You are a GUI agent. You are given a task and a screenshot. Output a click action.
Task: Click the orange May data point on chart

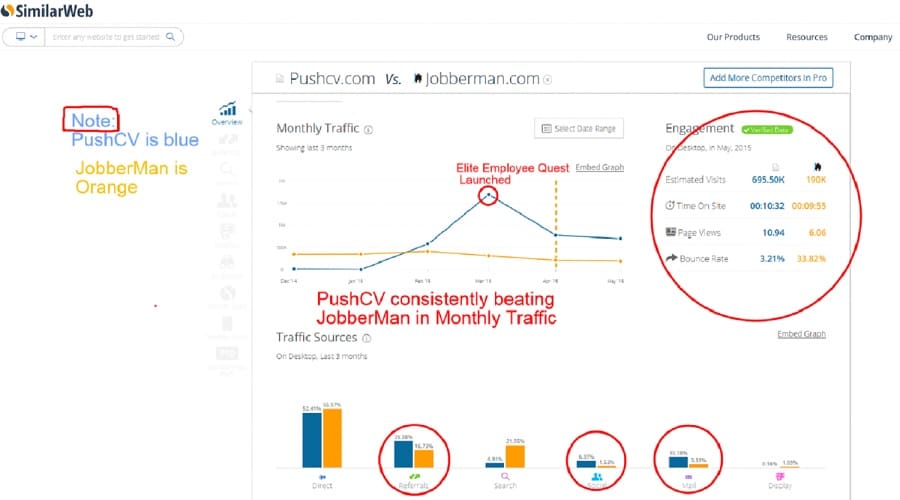pyautogui.click(x=620, y=261)
